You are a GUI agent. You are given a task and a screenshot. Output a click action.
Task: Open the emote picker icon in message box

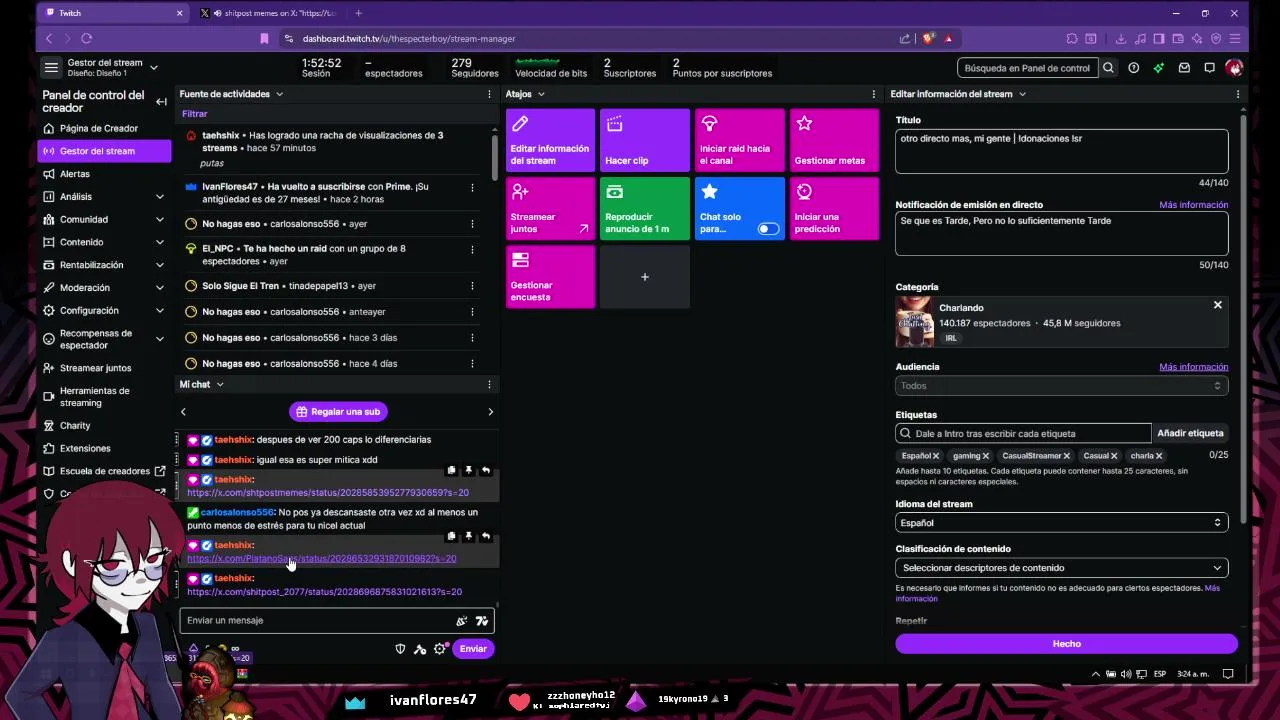click(481, 621)
